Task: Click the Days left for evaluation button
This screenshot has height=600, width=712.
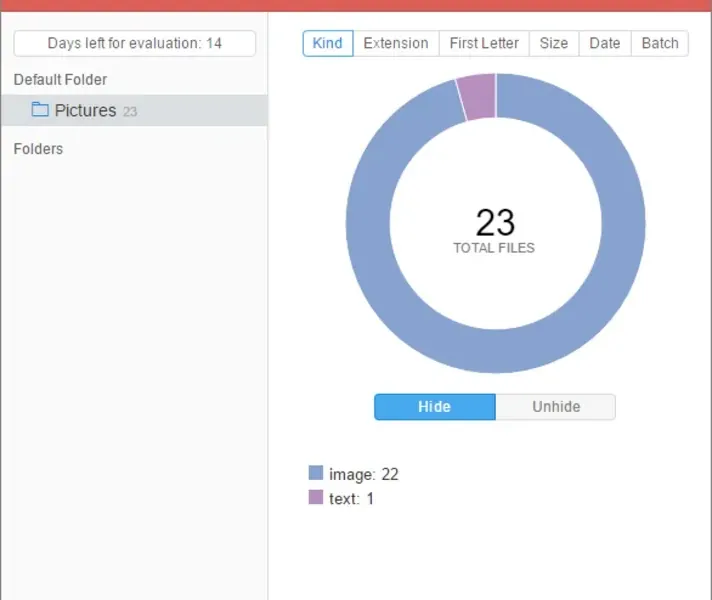Action: click(135, 44)
